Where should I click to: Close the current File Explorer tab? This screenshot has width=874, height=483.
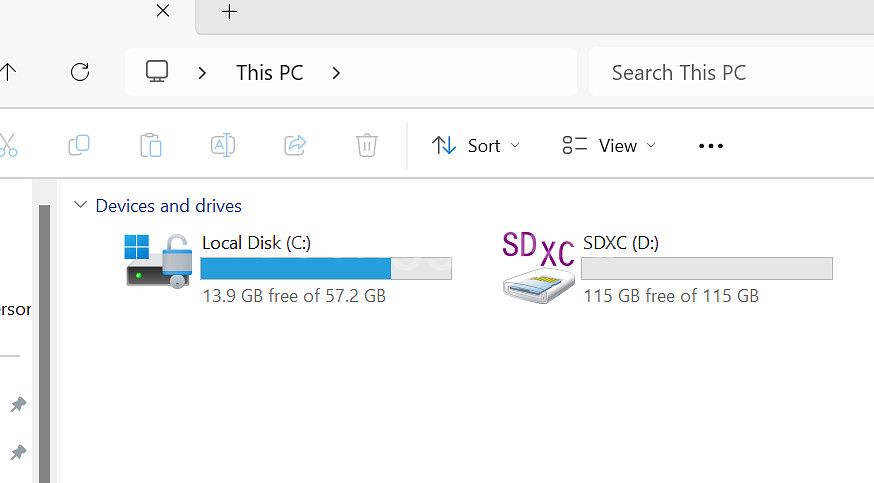[x=163, y=11]
